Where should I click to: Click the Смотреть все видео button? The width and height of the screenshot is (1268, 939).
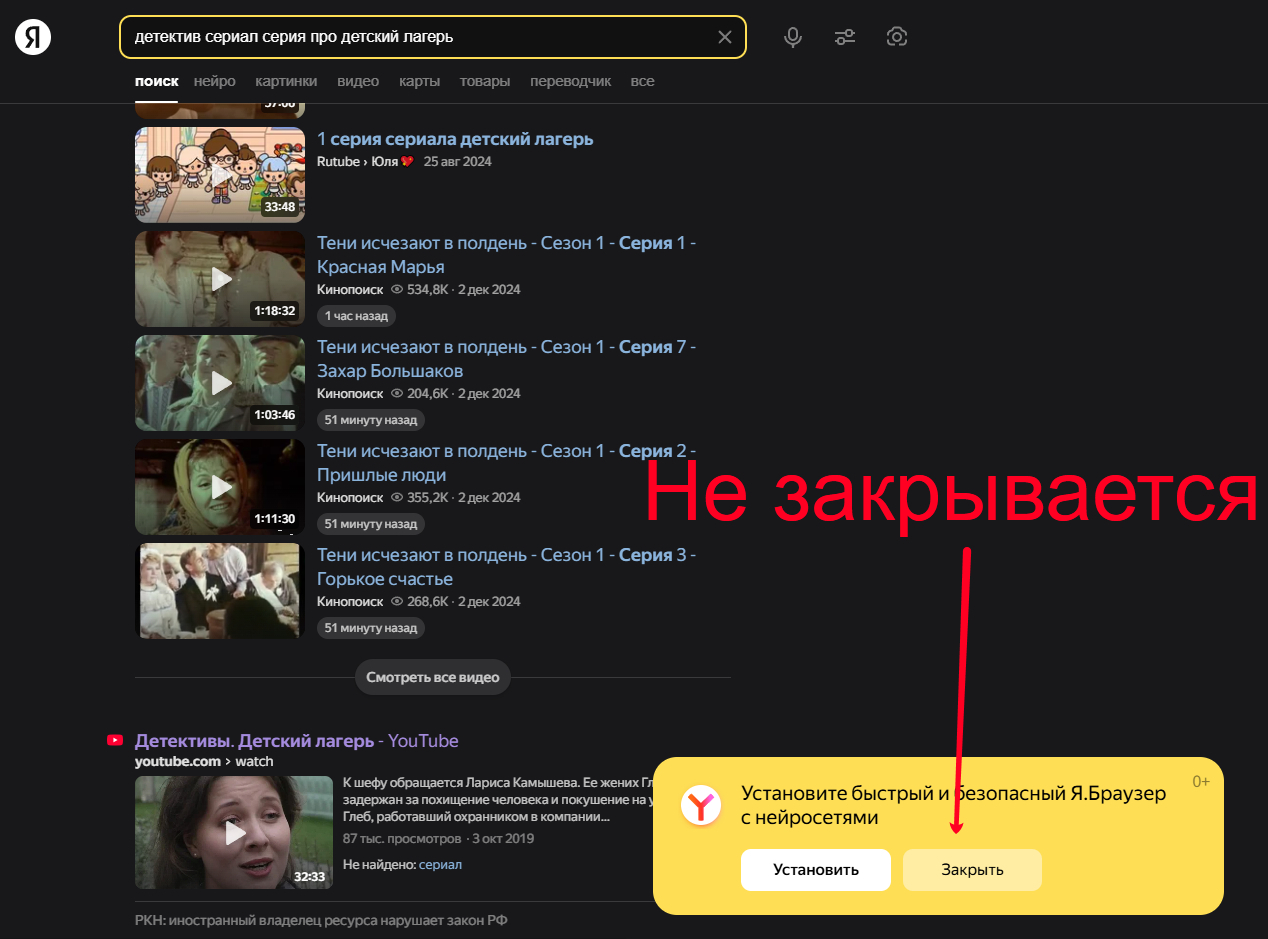pyautogui.click(x=433, y=677)
